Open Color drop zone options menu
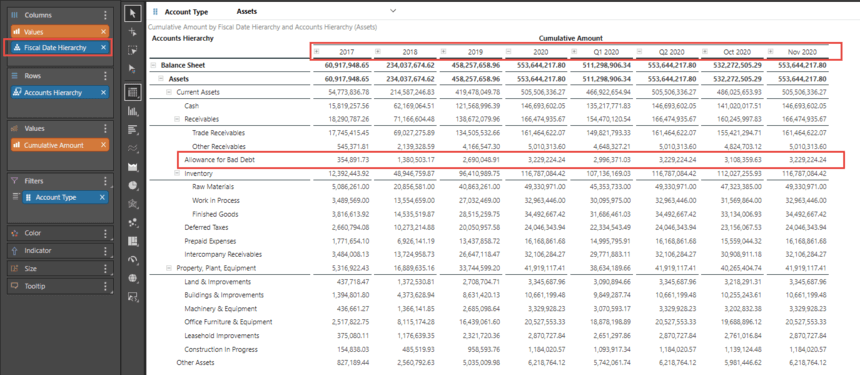Screen dimensions: 860x375 pos(106,233)
